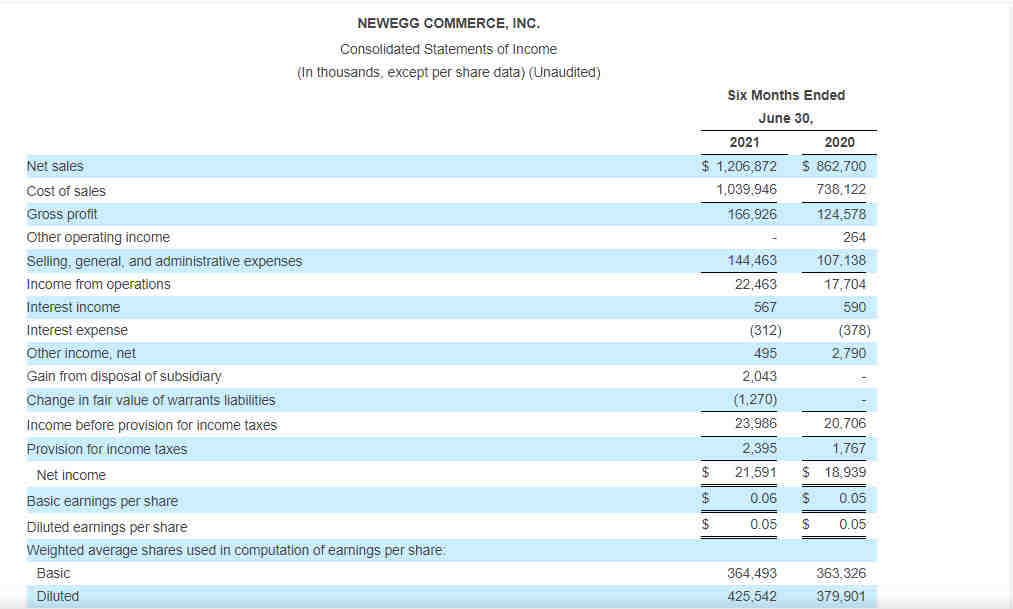Click Provision for income taxes label

pyautogui.click(x=107, y=449)
